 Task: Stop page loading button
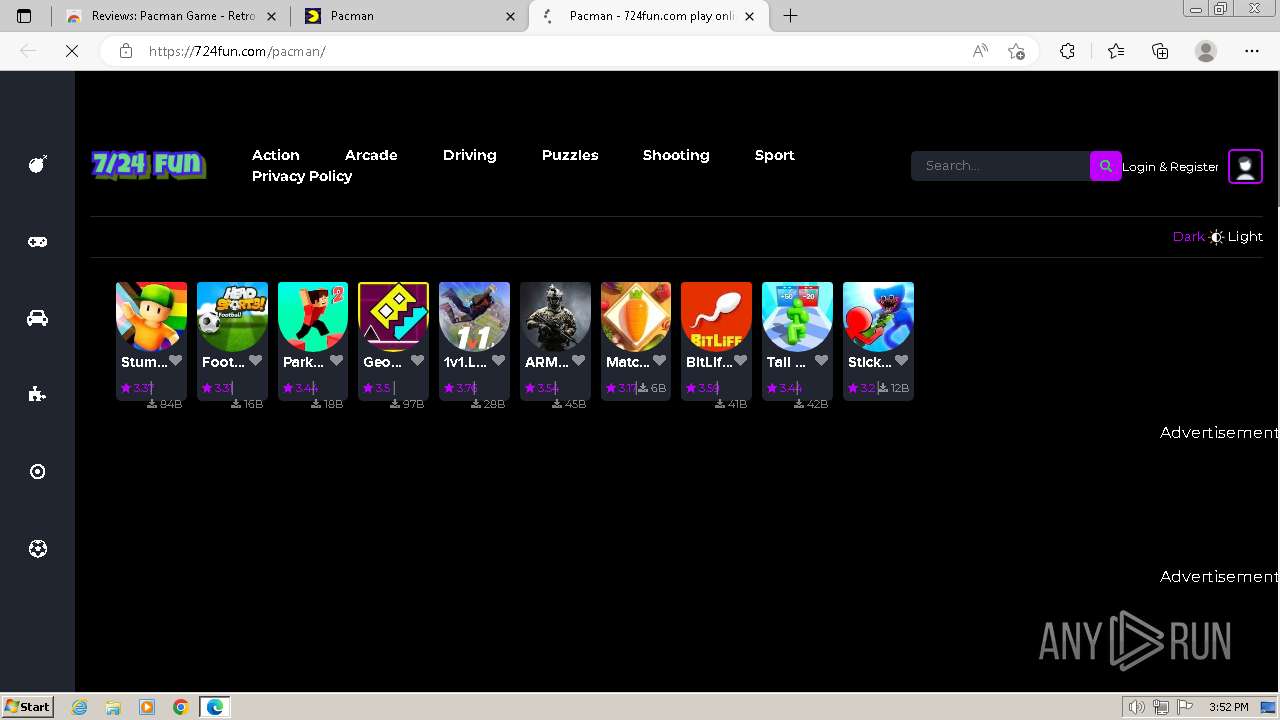tap(72, 51)
